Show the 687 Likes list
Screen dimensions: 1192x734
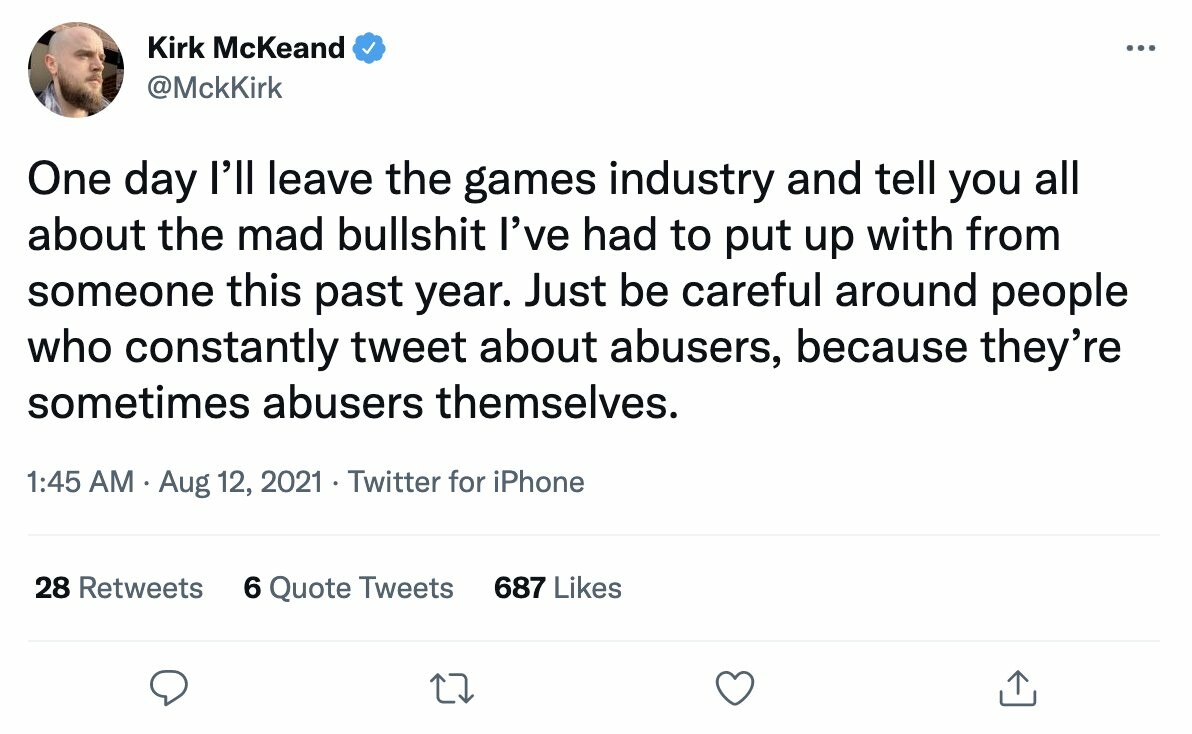click(x=557, y=588)
